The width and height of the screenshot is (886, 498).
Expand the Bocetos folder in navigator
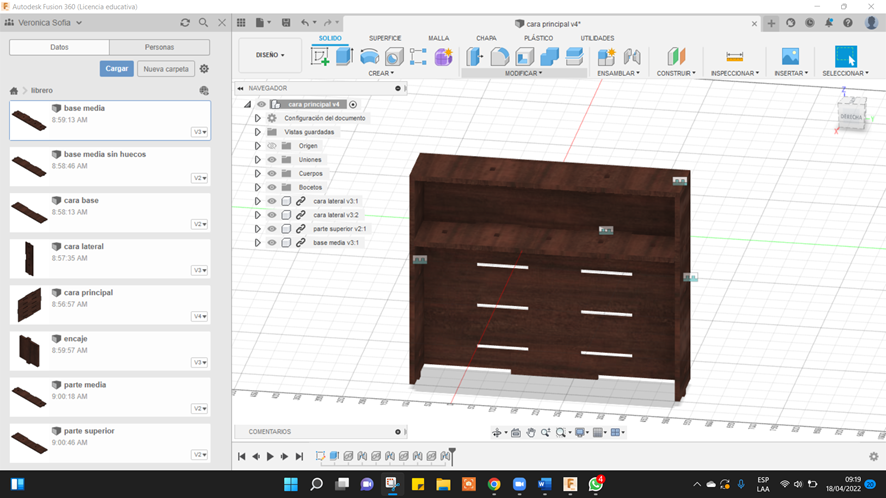coord(257,187)
